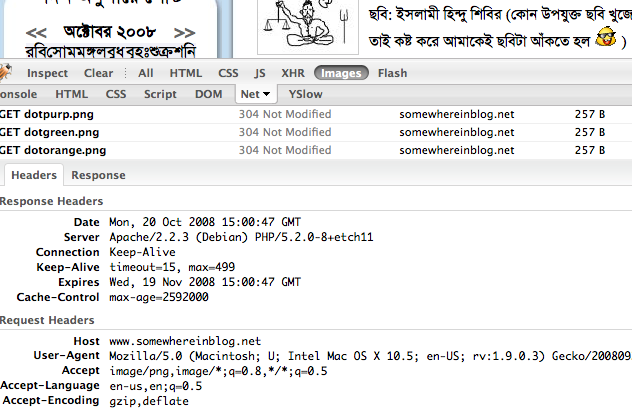Select the Headers tab

click(34, 175)
